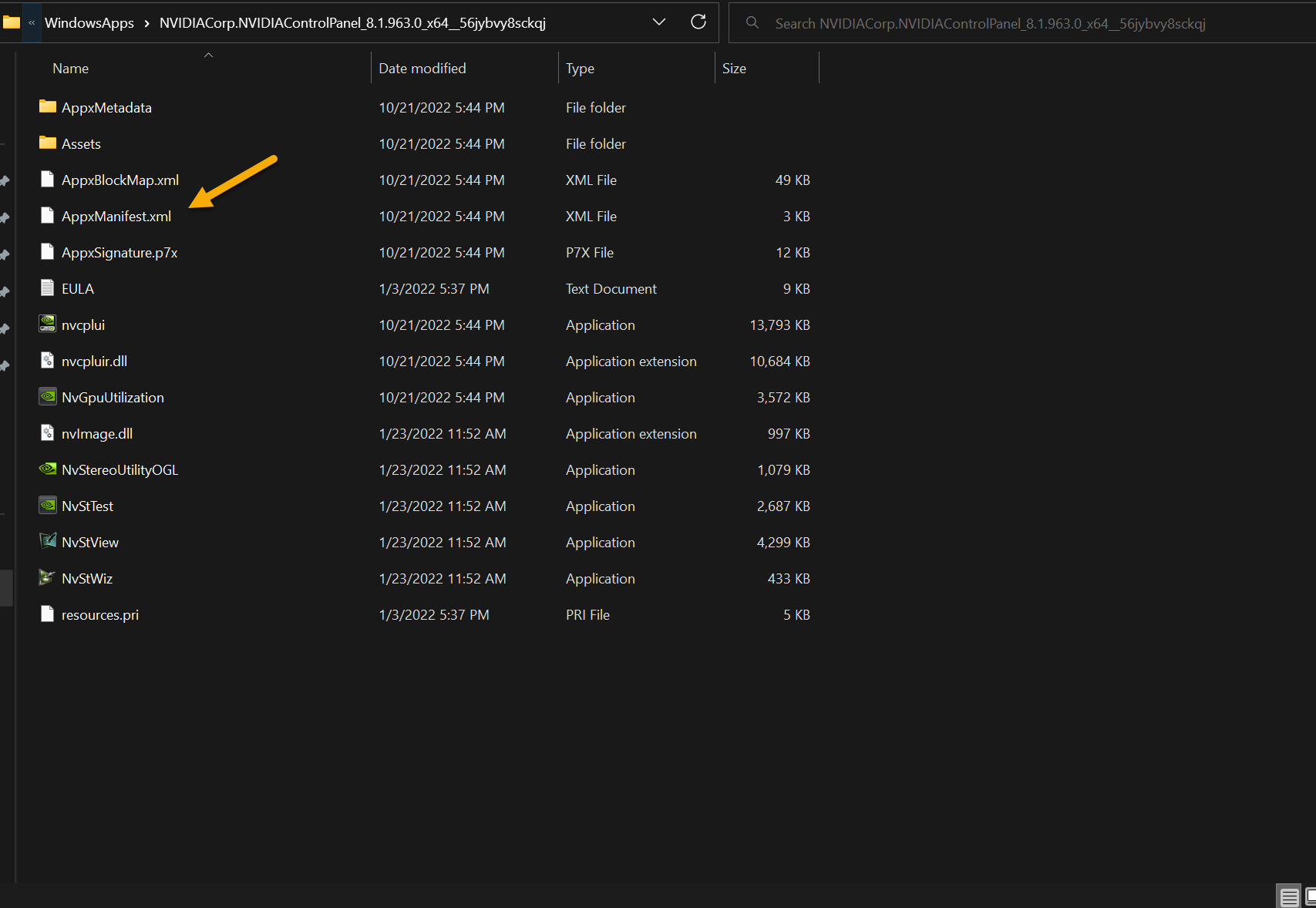This screenshot has width=1316, height=908.
Task: Select the AppxBlockMap.xml file name
Action: coord(120,180)
